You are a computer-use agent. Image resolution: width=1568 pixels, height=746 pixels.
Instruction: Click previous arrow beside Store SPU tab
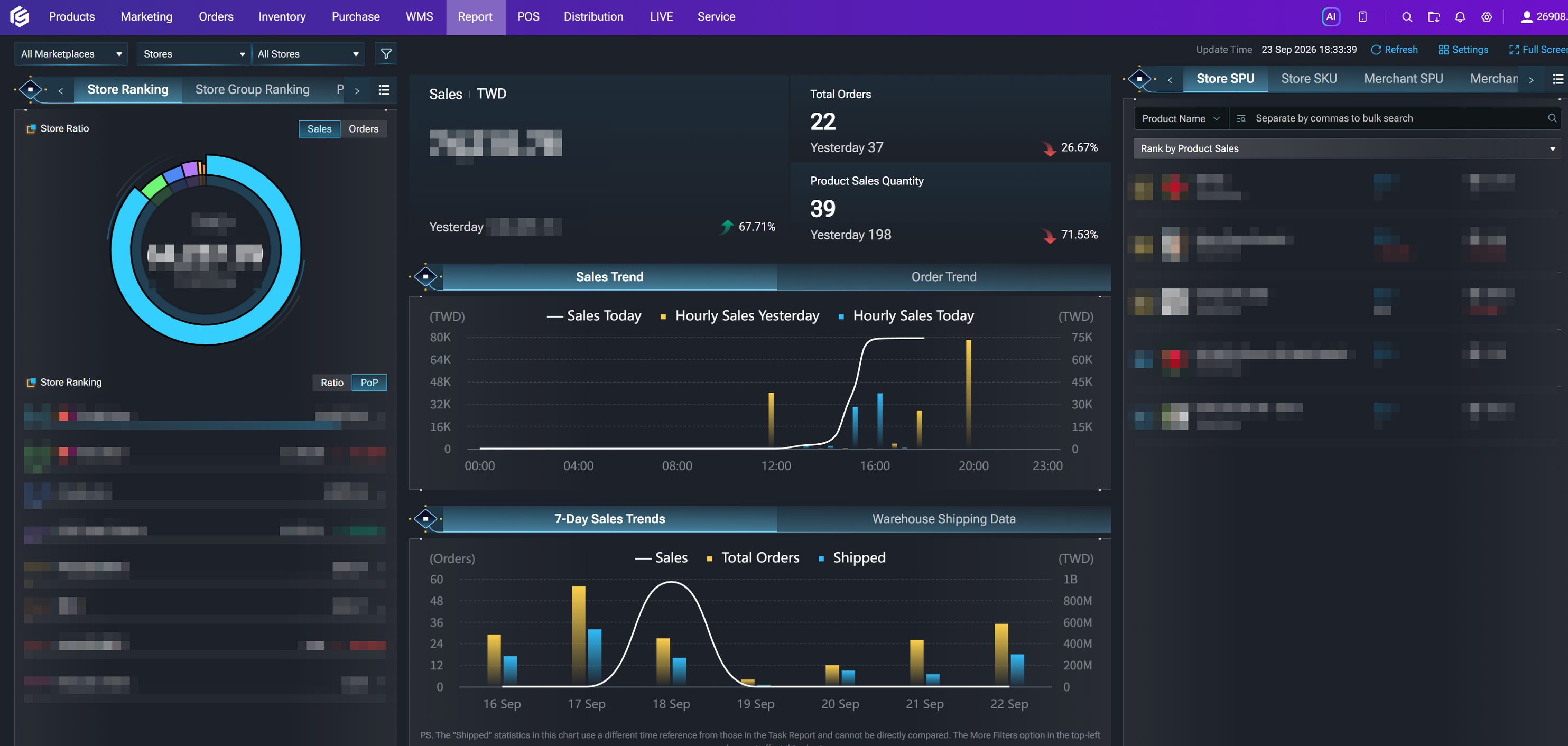[1170, 79]
